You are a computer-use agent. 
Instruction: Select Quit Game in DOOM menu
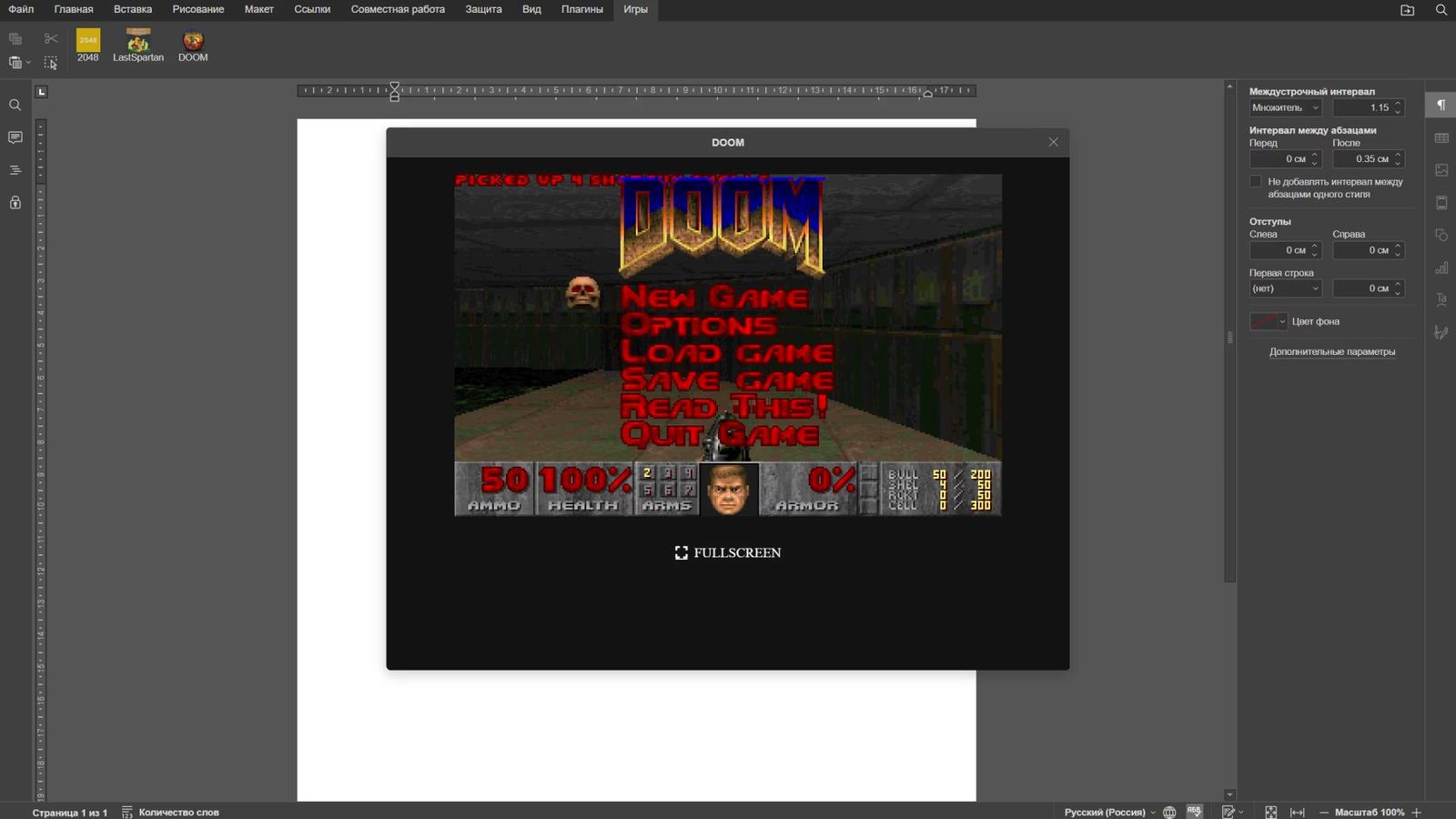pyautogui.click(x=720, y=434)
